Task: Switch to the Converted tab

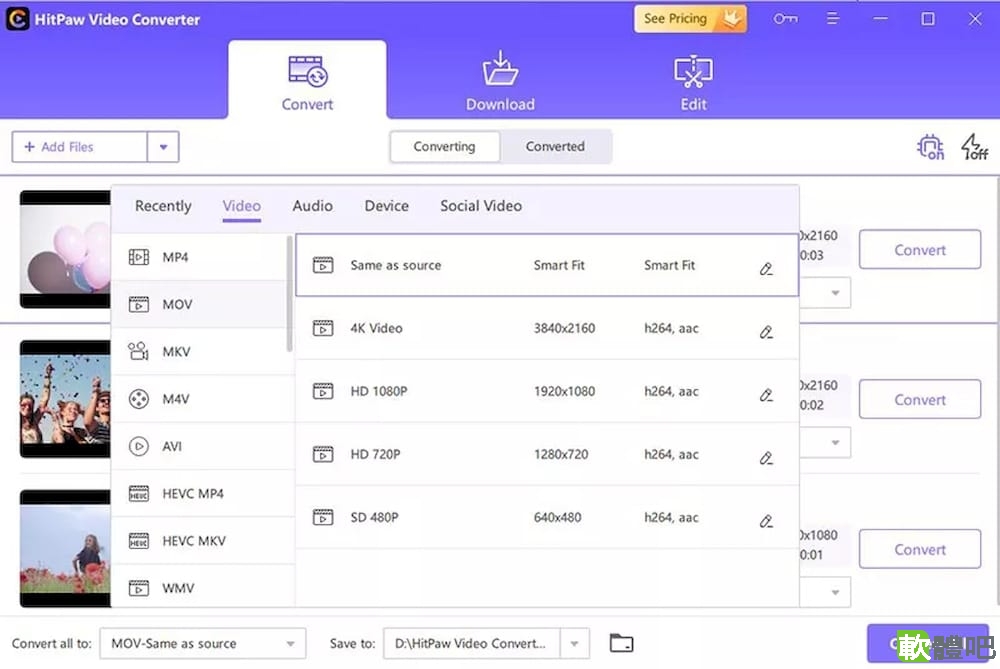Action: [x=555, y=147]
